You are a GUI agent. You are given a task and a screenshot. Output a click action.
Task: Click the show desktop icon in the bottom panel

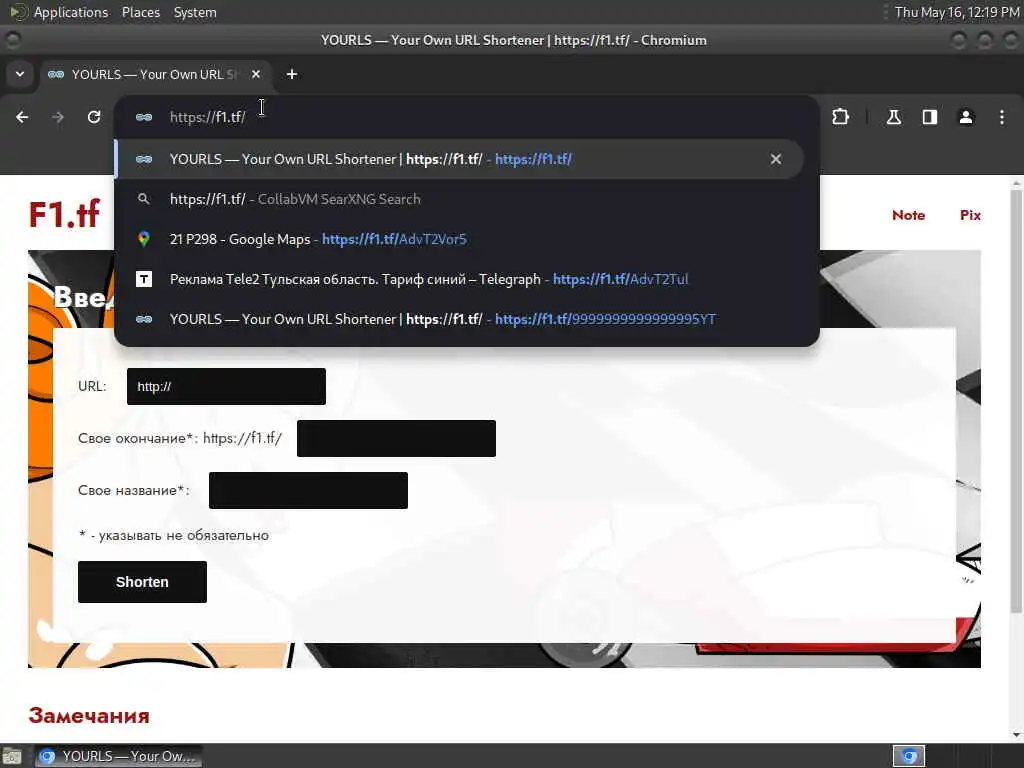(x=12, y=756)
